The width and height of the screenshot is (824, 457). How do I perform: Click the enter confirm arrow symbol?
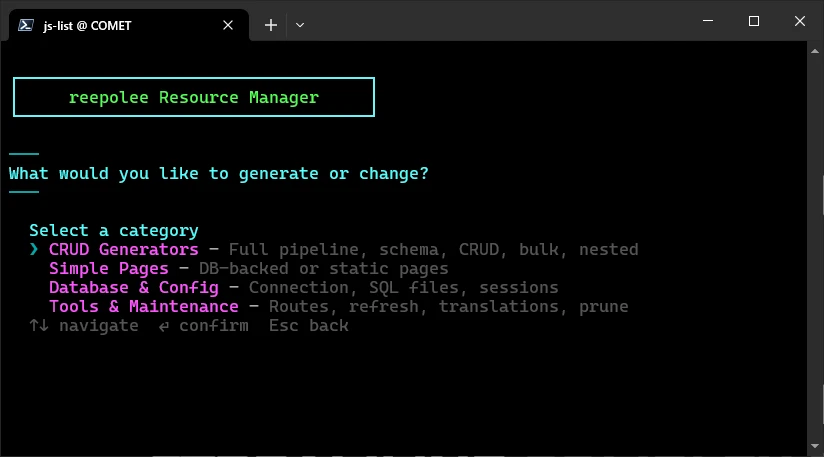[163, 327]
